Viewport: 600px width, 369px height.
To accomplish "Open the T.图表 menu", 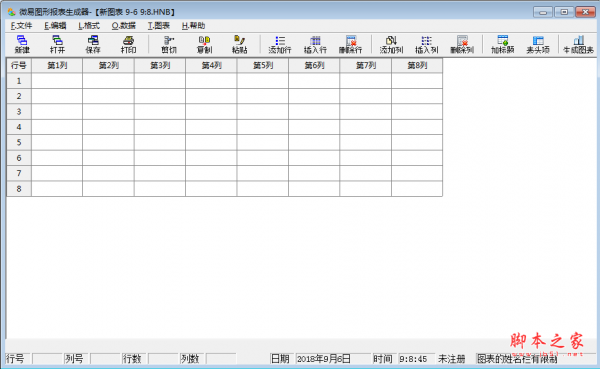I will tap(159, 26).
